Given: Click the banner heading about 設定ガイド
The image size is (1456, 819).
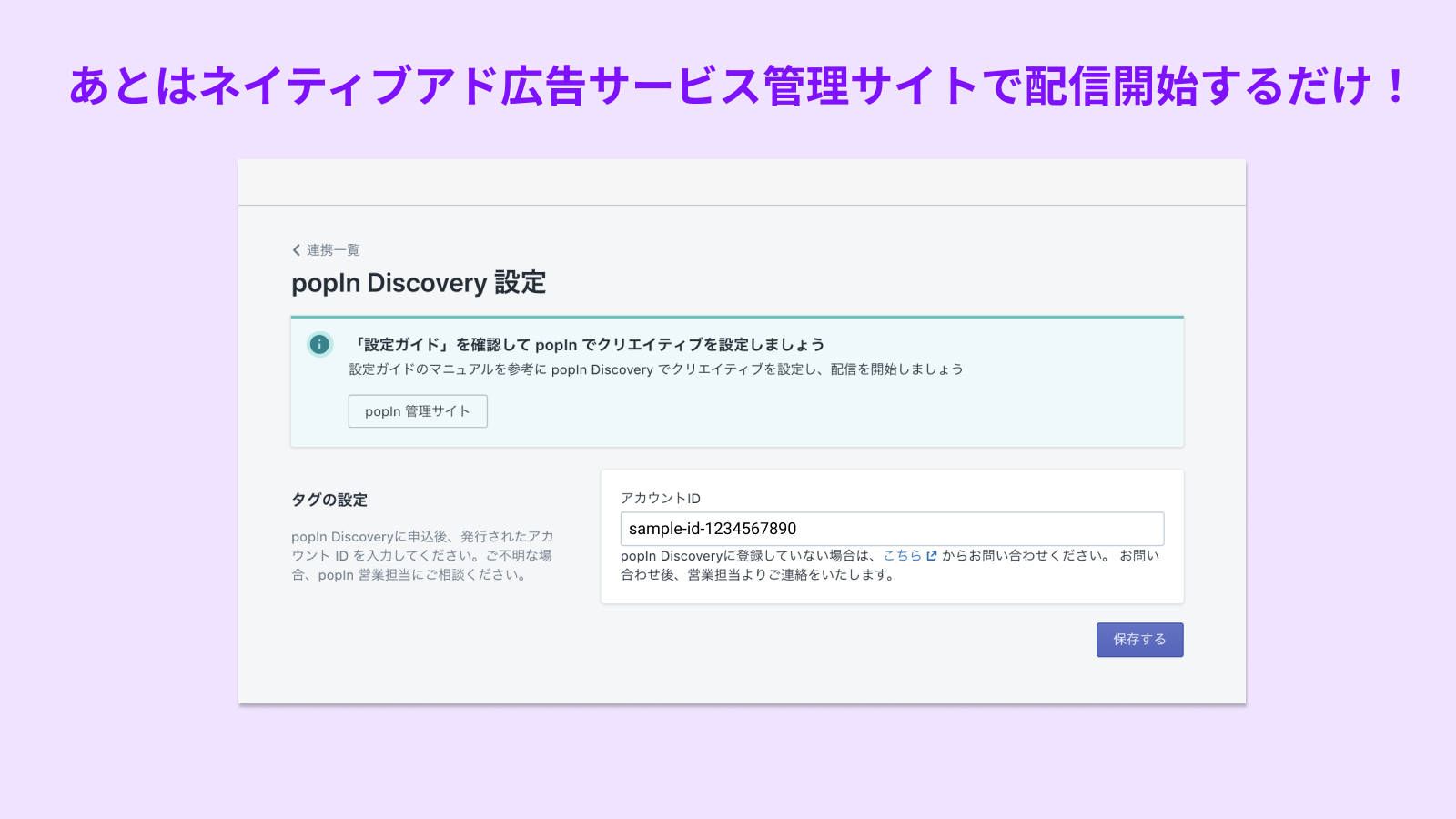Looking at the screenshot, I should tap(588, 345).
